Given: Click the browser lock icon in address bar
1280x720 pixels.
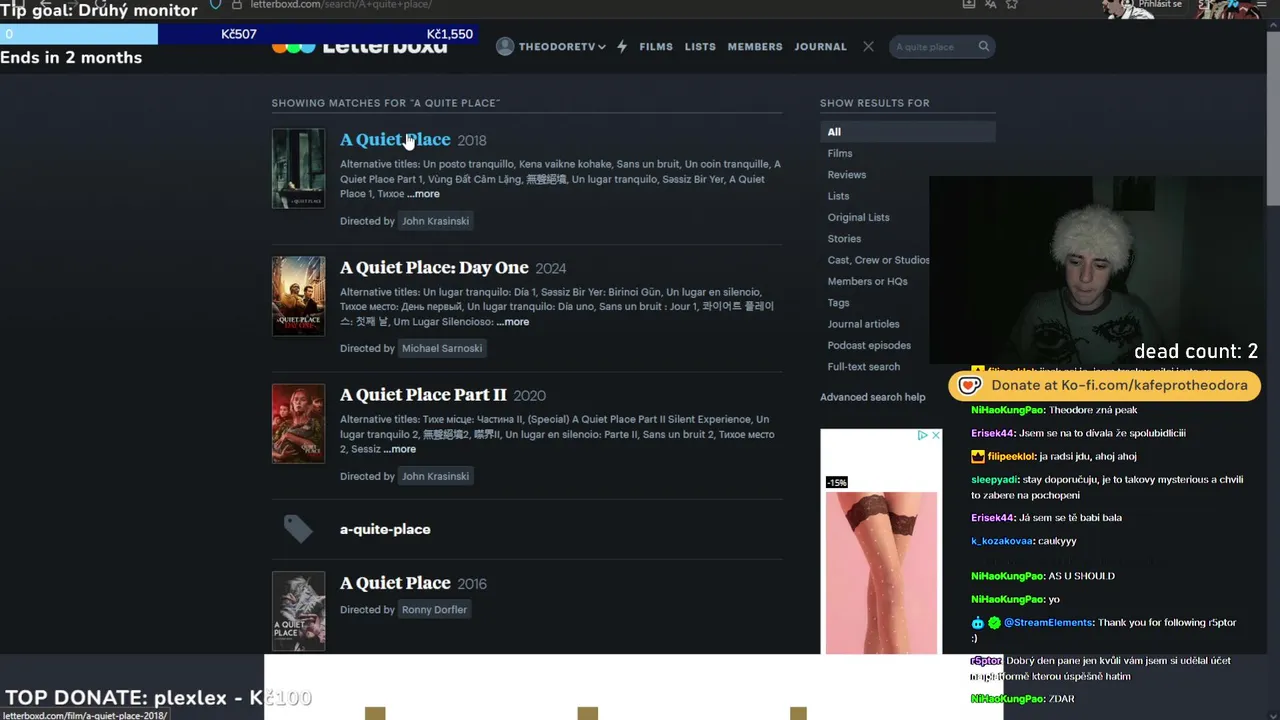Looking at the screenshot, I should [237, 5].
